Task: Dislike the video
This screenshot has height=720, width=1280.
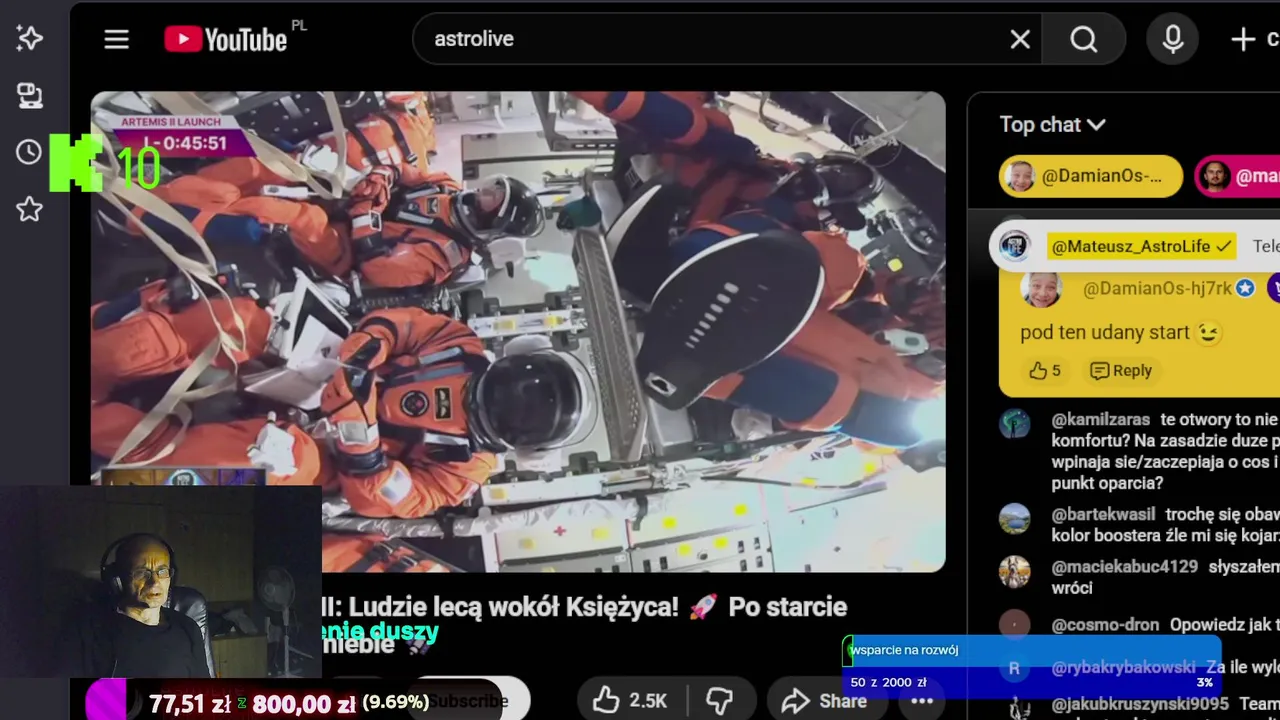Action: 719,701
